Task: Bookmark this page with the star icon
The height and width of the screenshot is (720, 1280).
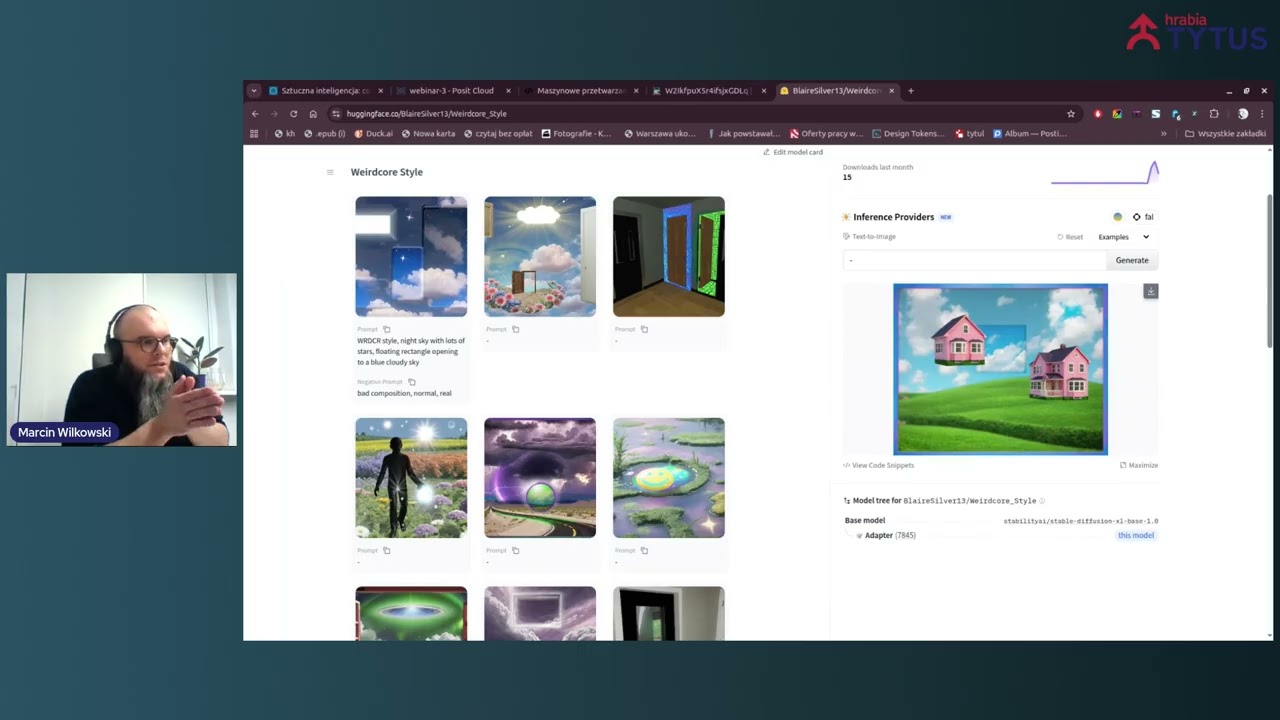Action: pos(1071,114)
